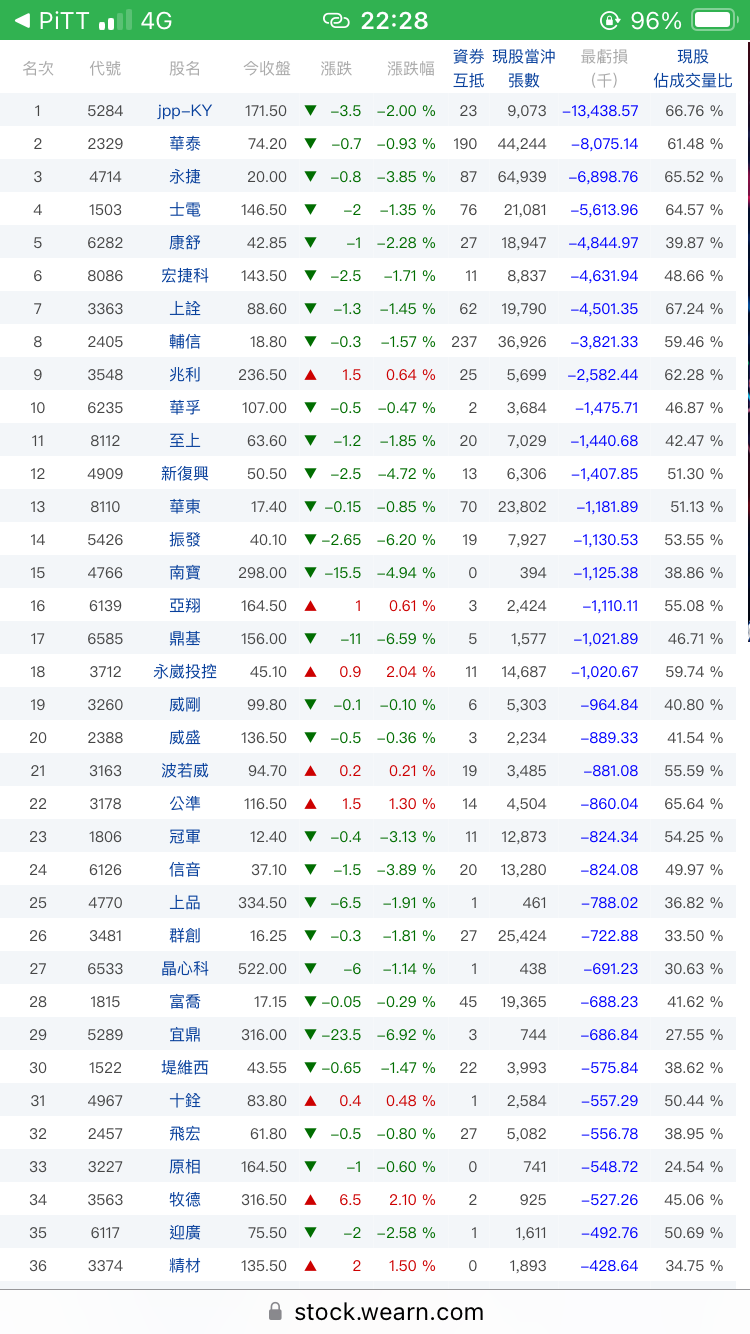Sort by 現股當沖張數 column header

tap(524, 68)
